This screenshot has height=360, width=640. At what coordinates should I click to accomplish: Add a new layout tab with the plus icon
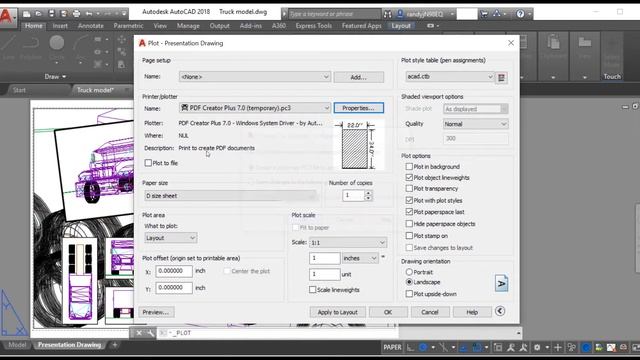(115, 345)
